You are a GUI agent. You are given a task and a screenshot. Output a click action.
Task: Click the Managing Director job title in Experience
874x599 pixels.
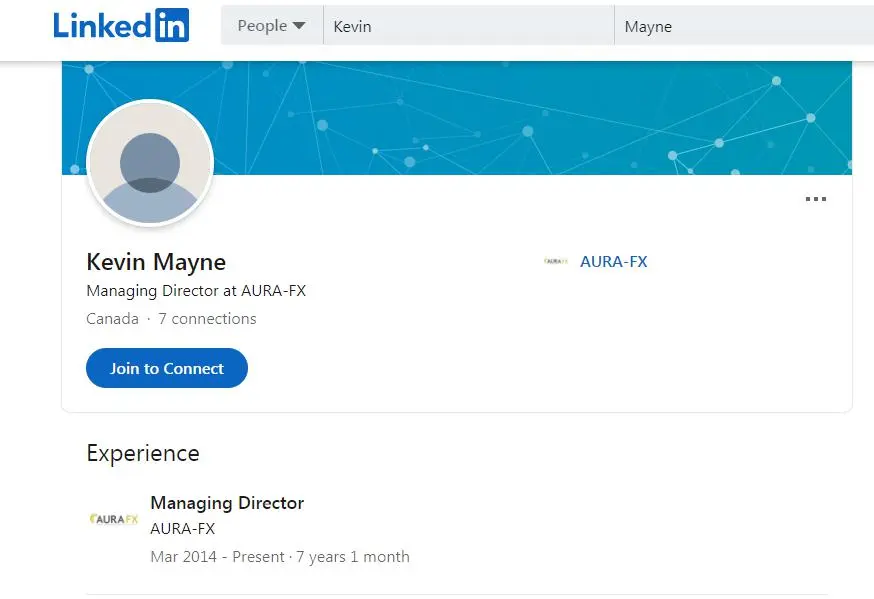click(227, 503)
